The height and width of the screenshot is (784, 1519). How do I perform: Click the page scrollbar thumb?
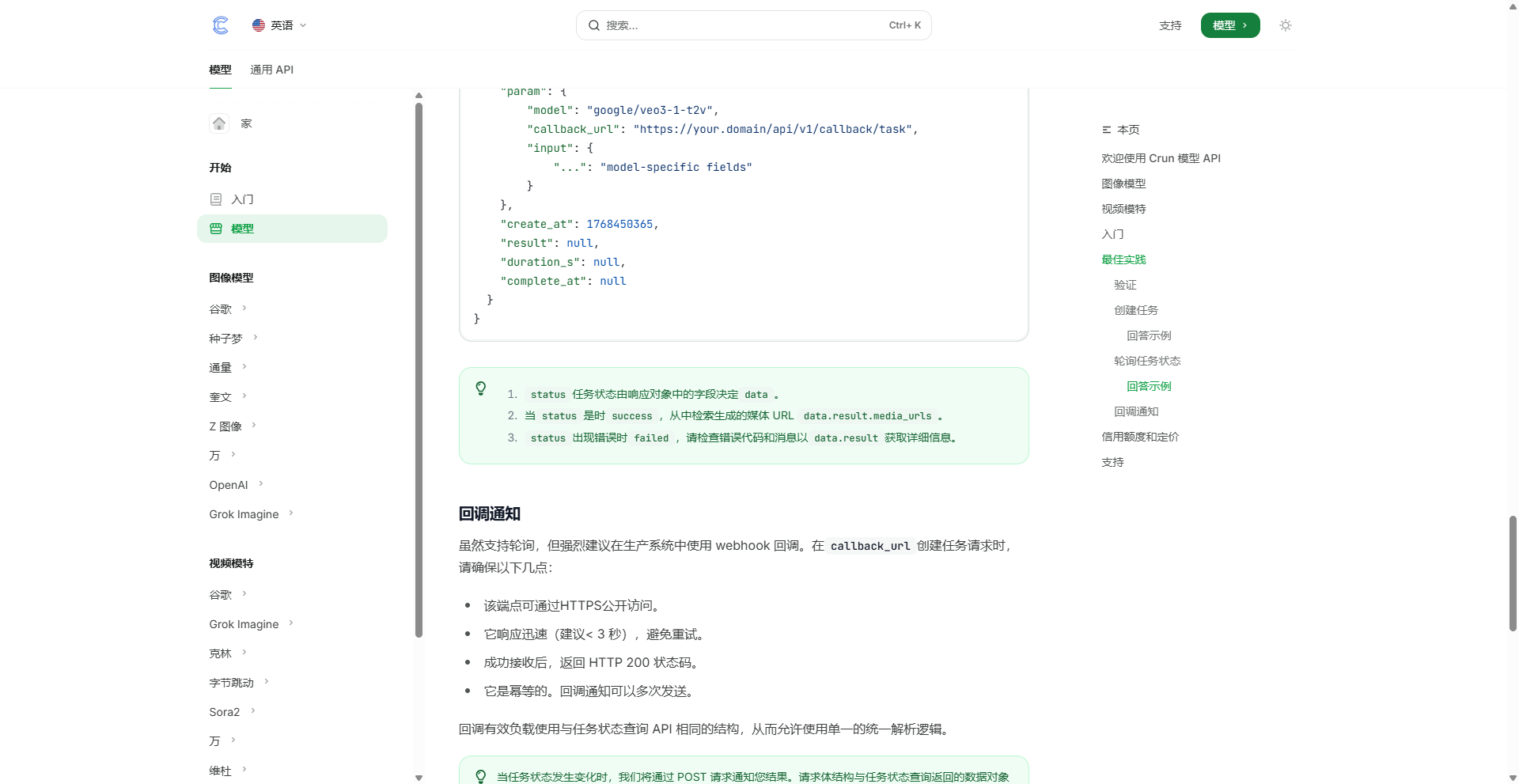pos(1513,573)
